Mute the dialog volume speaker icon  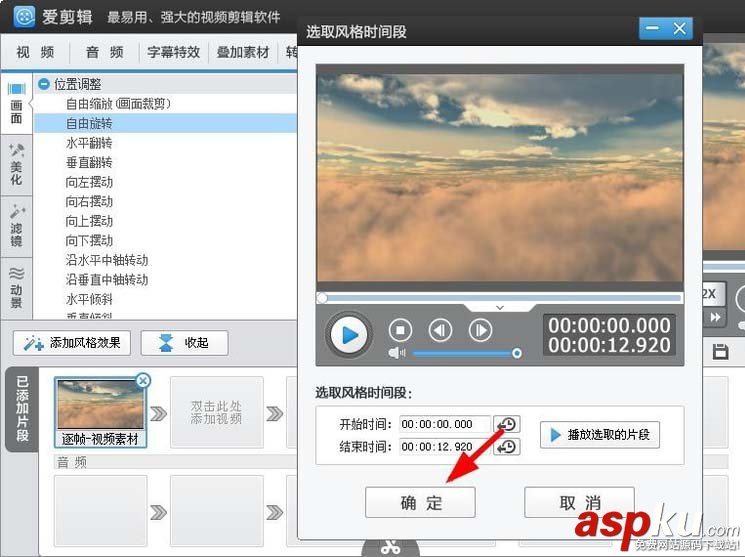396,353
